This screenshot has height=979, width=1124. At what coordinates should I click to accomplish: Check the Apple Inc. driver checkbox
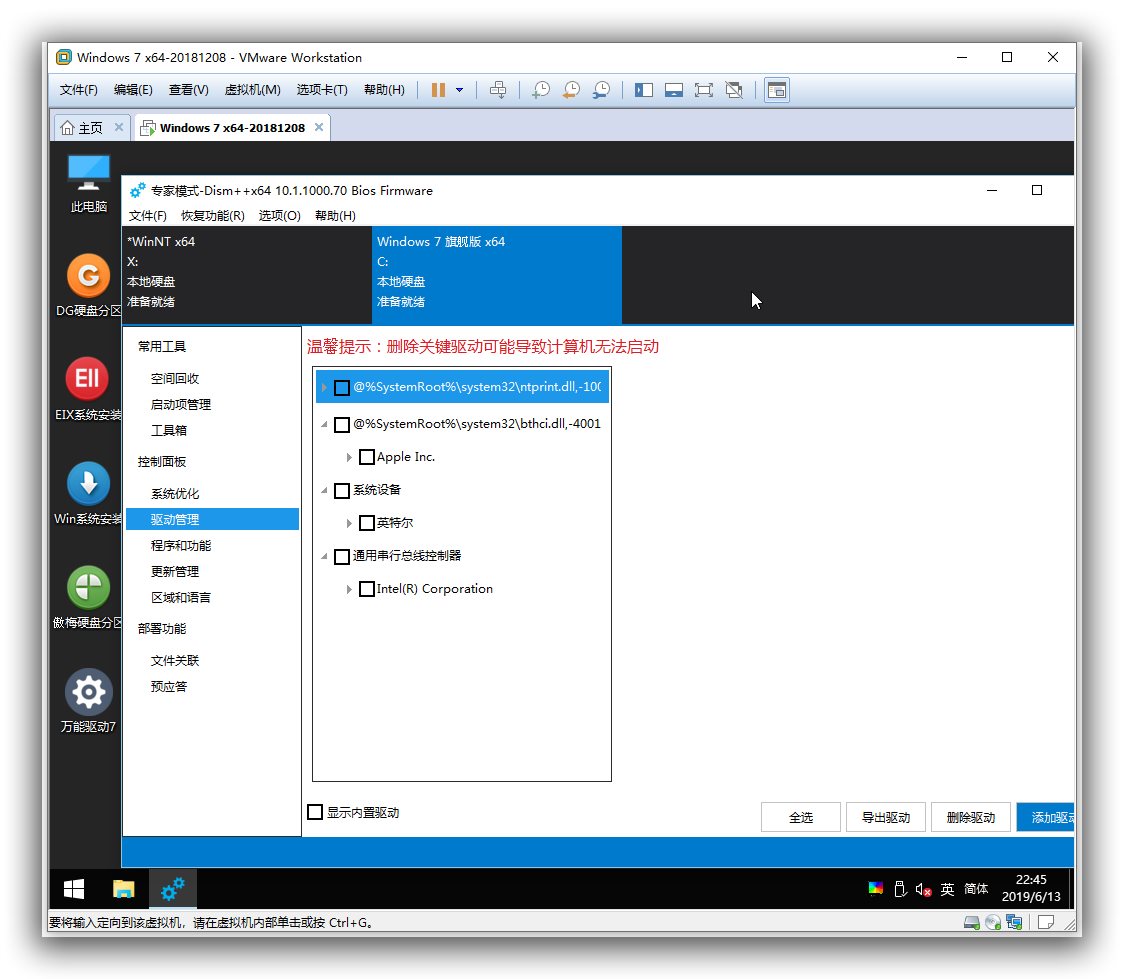click(367, 457)
